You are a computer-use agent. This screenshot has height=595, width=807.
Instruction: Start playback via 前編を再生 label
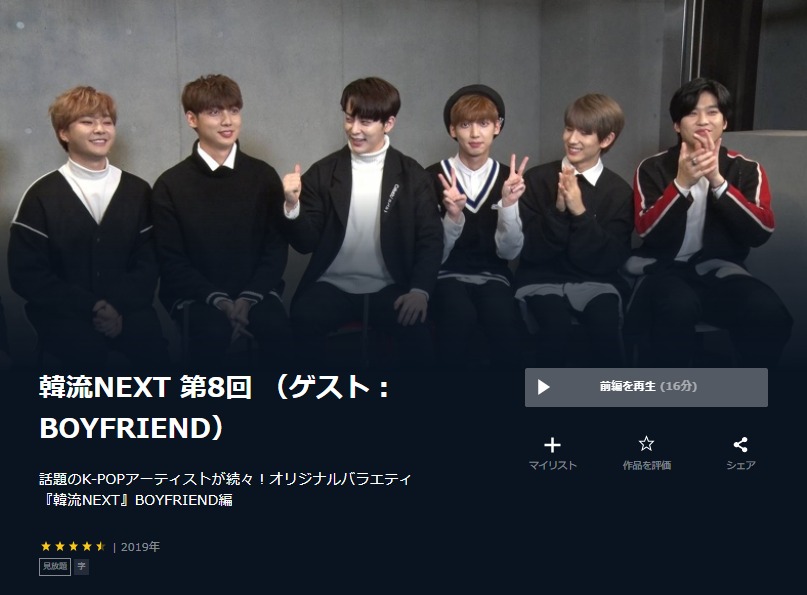(627, 387)
